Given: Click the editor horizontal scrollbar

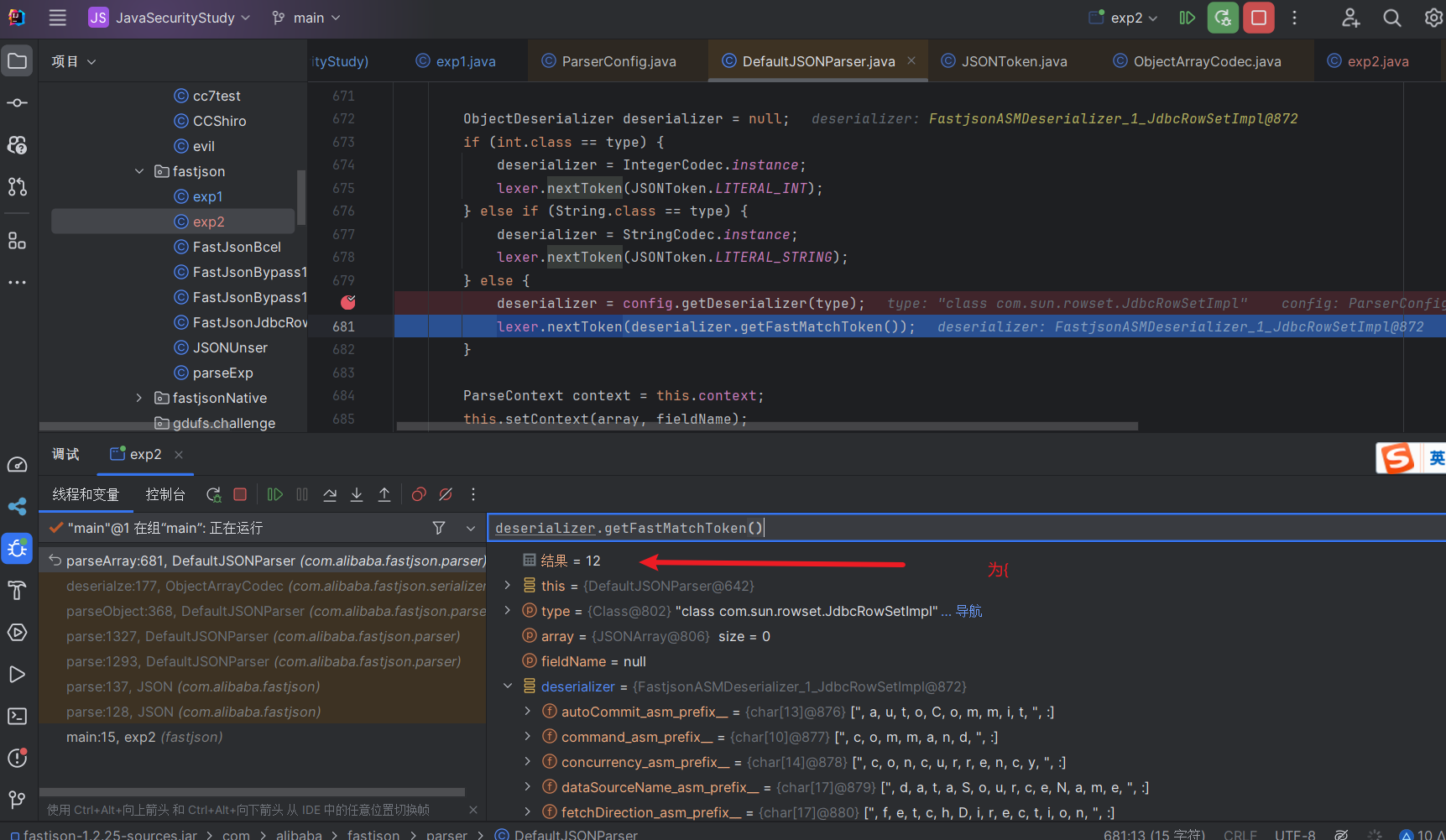Looking at the screenshot, I should [x=767, y=426].
